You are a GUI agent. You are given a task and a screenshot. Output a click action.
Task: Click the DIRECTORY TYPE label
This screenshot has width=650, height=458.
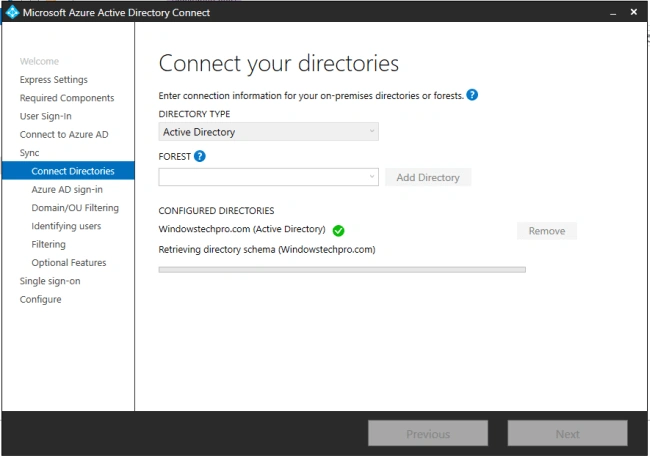(x=194, y=114)
